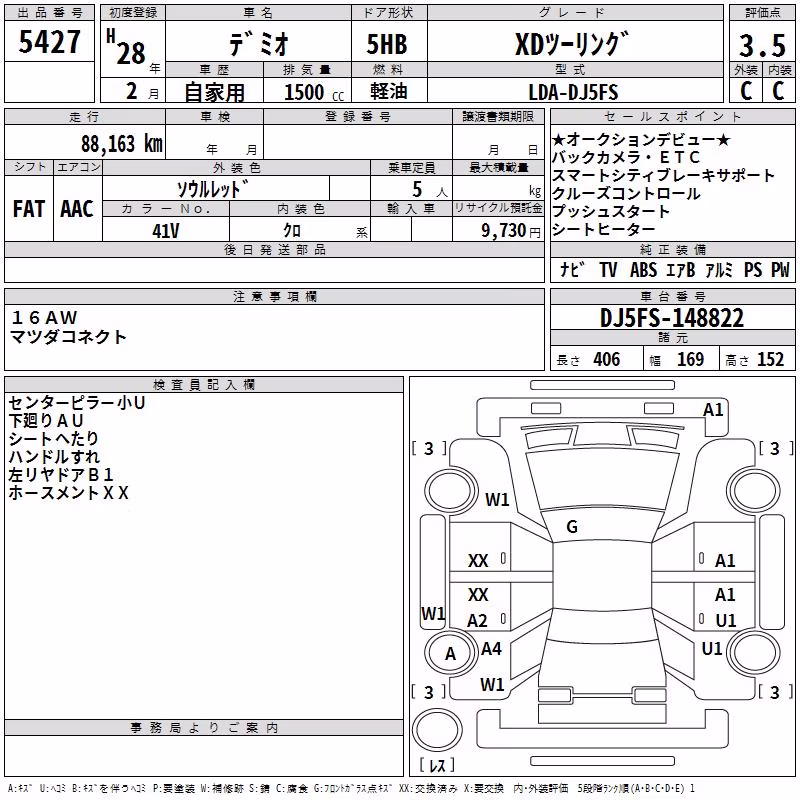Click the アルミ equipment label

click(719, 270)
